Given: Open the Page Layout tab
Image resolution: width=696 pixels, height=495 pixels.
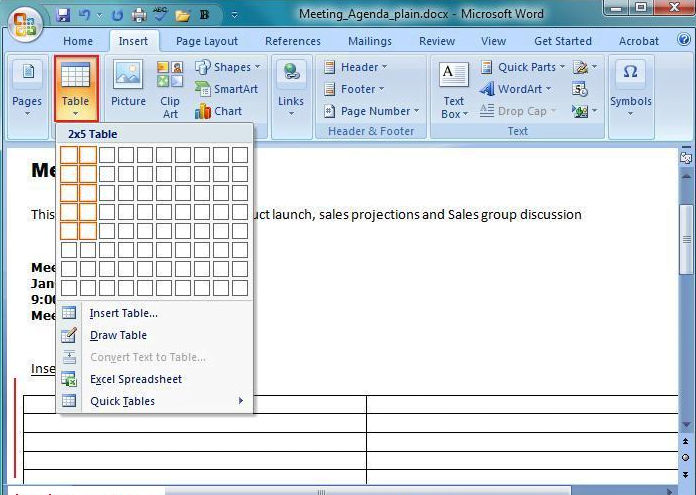Looking at the screenshot, I should (207, 41).
